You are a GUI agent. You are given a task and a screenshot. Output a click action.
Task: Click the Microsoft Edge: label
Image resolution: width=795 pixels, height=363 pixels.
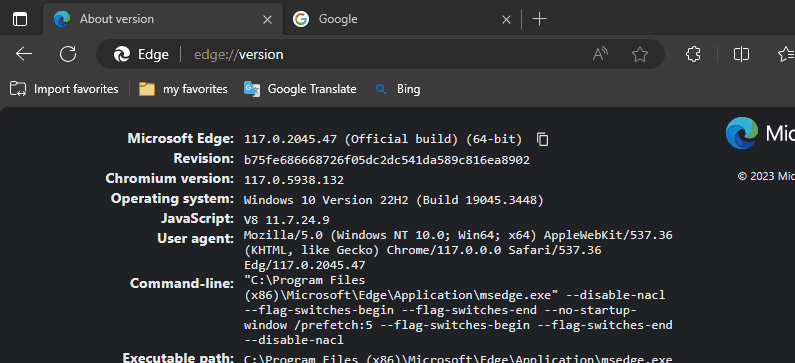coord(180,138)
